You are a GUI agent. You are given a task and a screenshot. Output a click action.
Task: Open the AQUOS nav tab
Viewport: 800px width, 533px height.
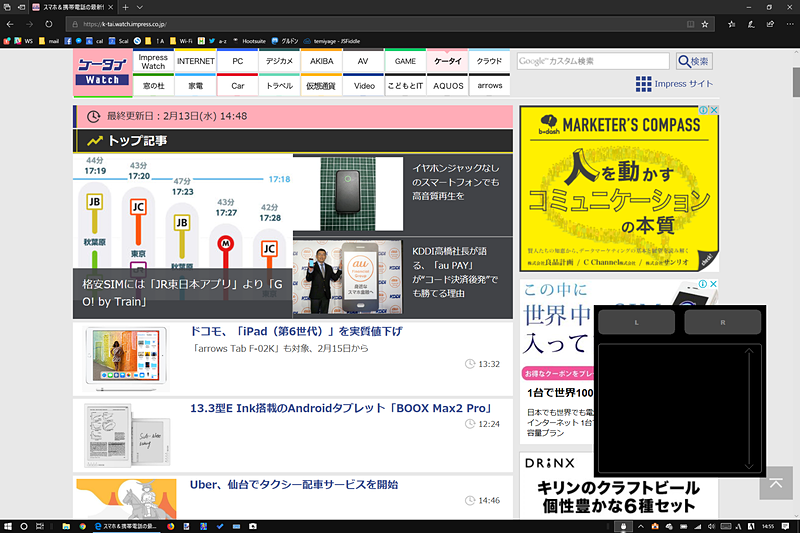pyautogui.click(x=447, y=86)
